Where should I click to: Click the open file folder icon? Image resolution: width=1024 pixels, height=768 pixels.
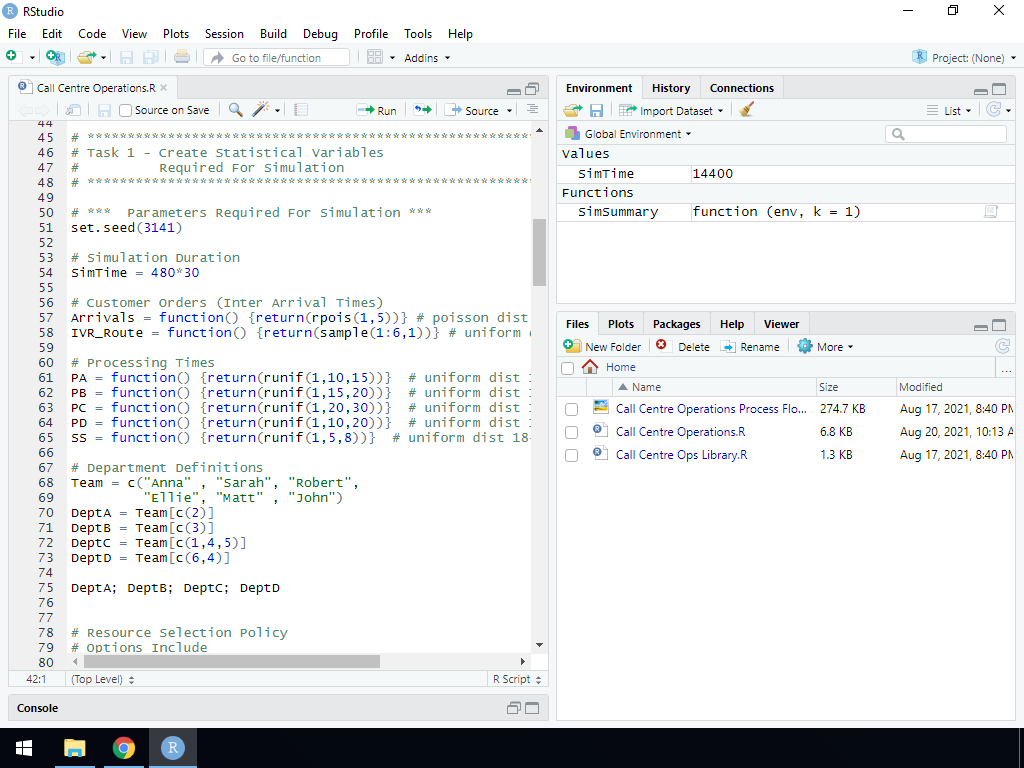(x=86, y=58)
